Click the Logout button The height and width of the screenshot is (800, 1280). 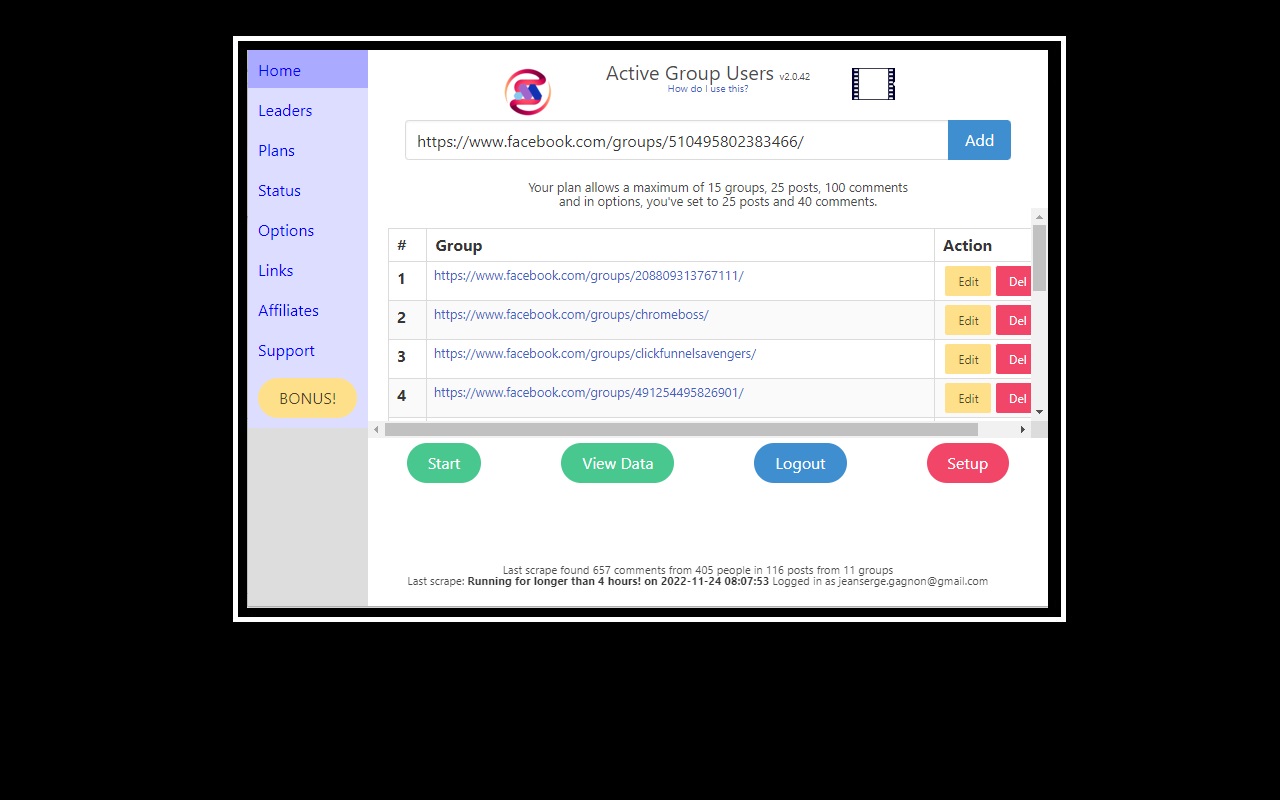pos(800,463)
